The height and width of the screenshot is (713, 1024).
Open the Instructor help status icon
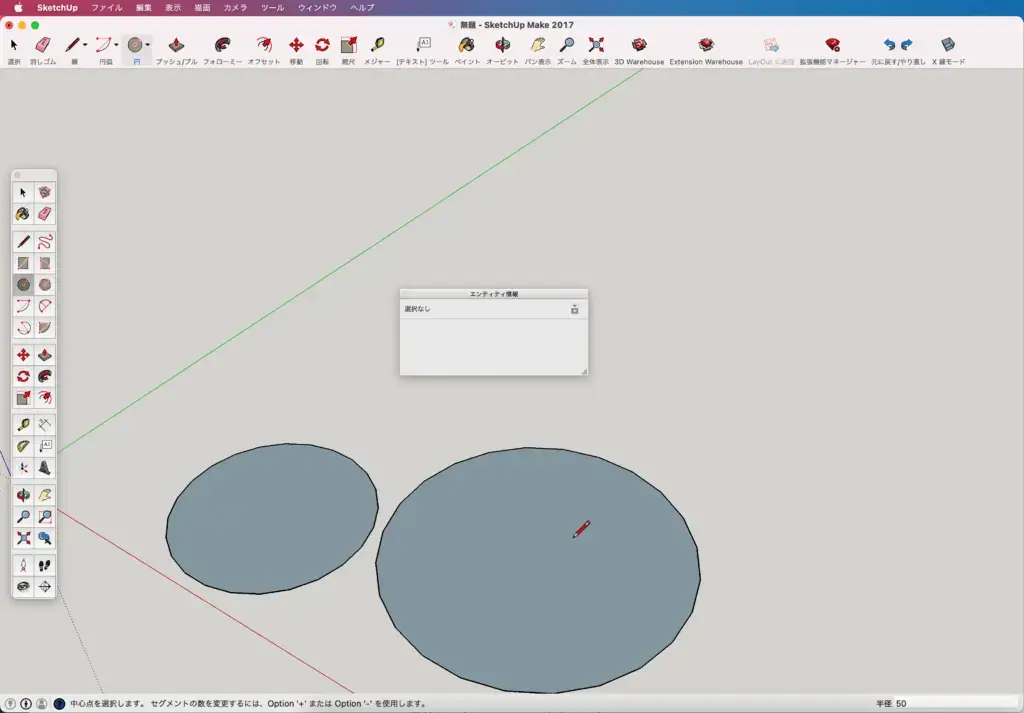(59, 703)
